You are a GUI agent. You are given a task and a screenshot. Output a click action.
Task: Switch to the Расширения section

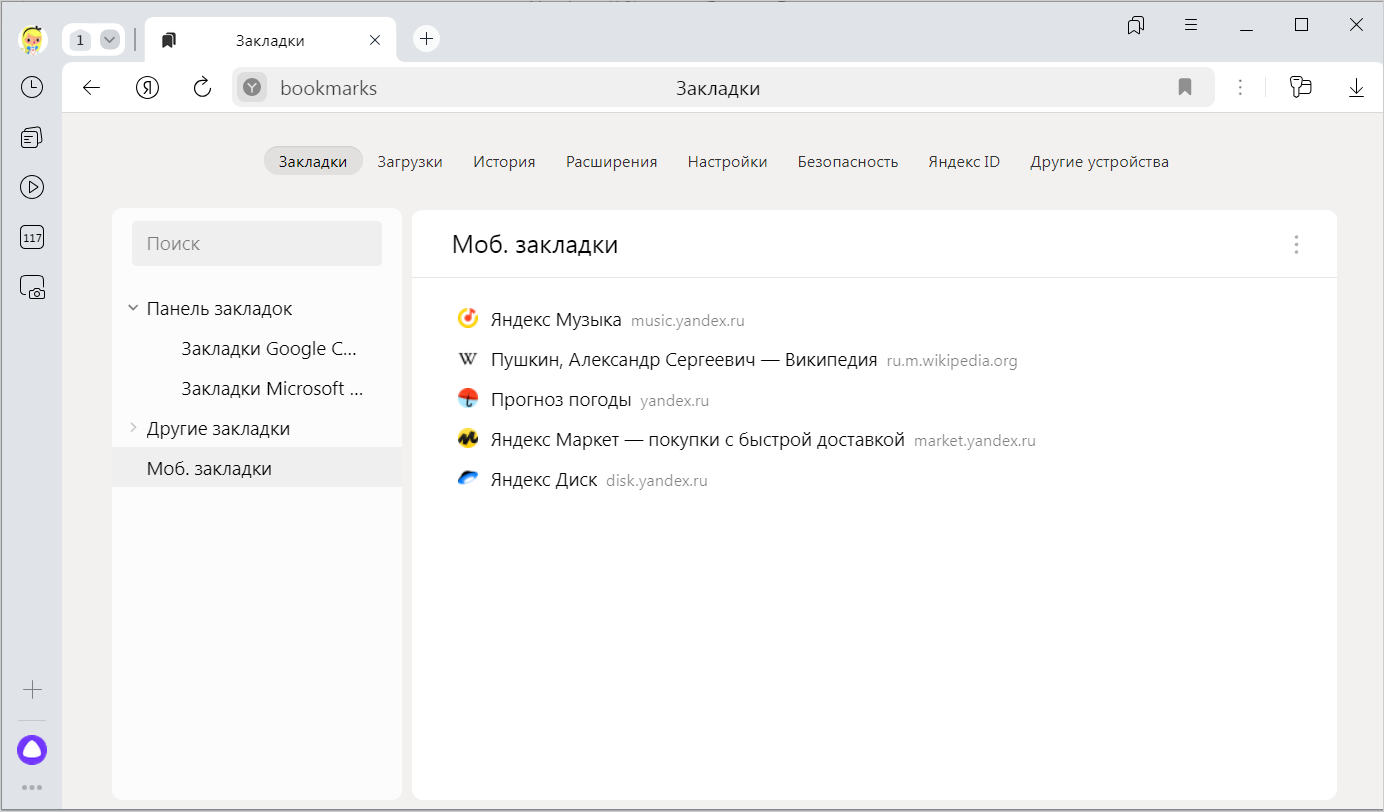611,161
